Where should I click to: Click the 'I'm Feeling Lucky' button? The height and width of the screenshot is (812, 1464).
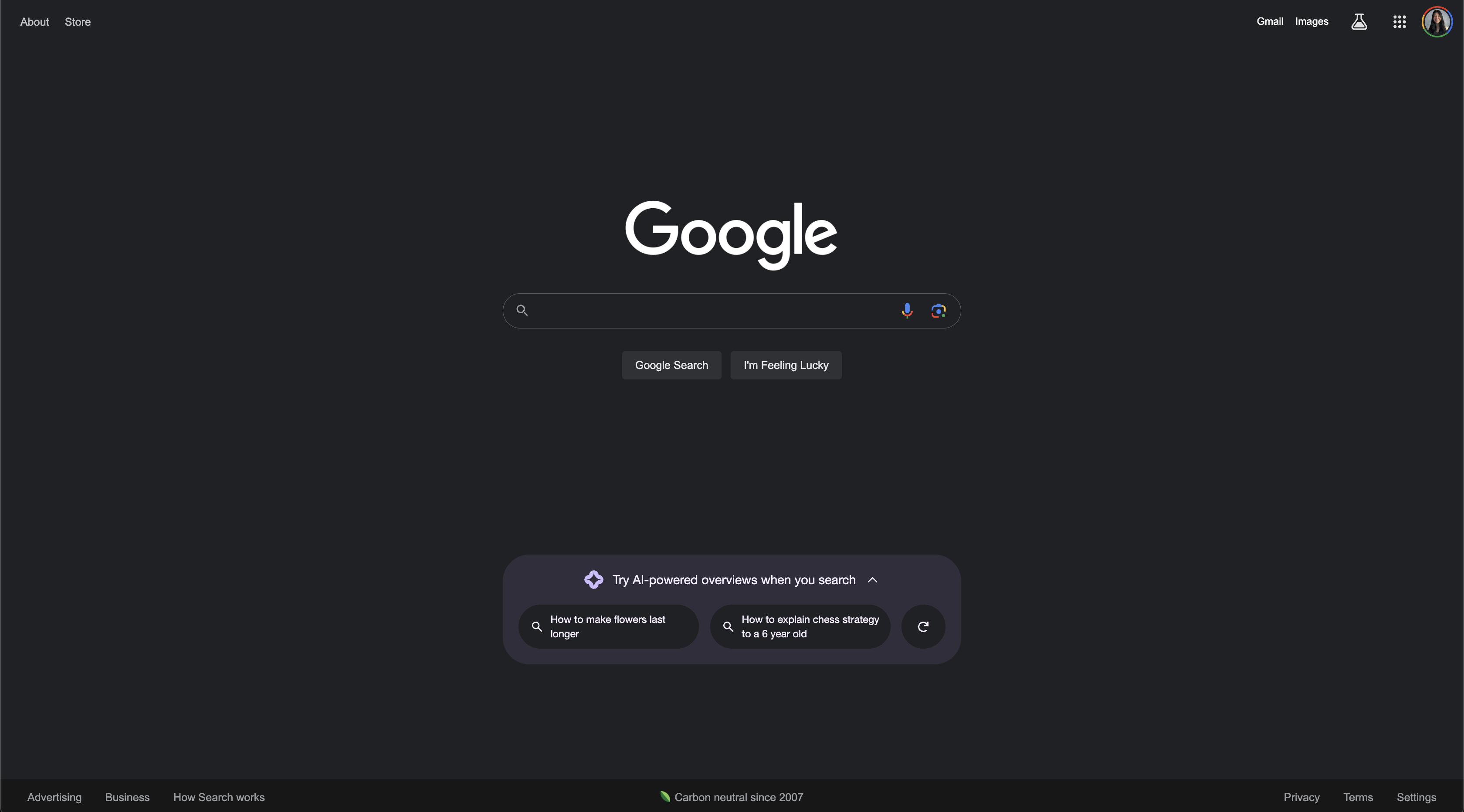786,365
